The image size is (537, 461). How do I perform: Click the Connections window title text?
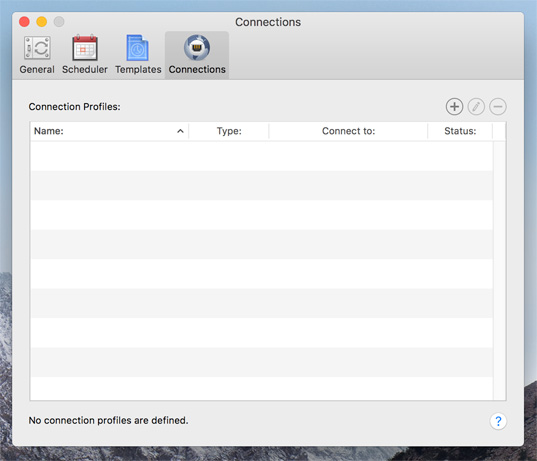pyautogui.click(x=268, y=22)
